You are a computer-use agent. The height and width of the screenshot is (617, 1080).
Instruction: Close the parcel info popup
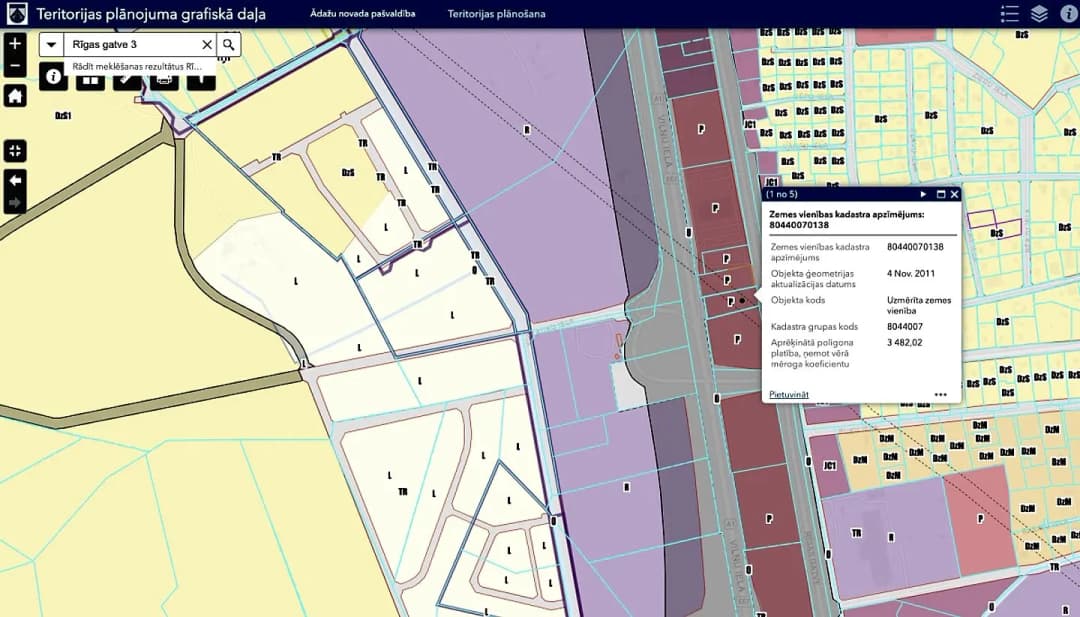(955, 194)
